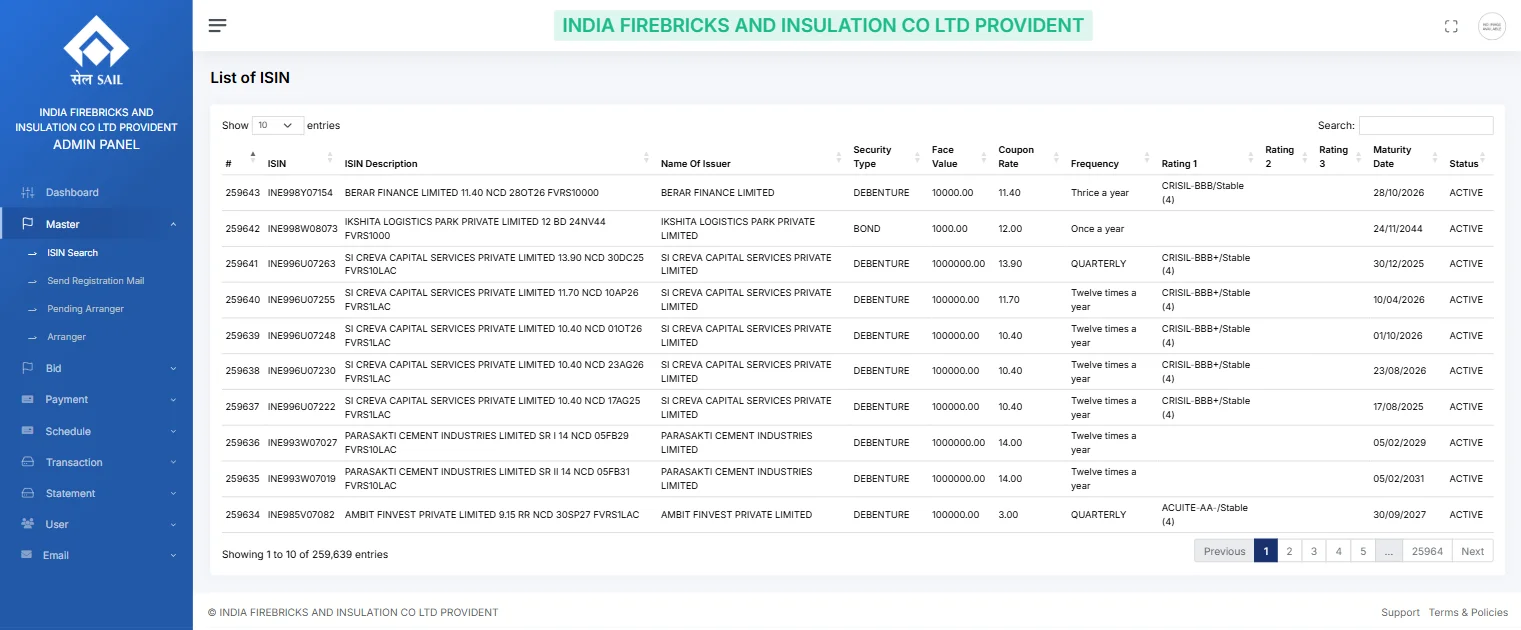
Task: Open the Pending Arranger submenu item
Action: click(85, 309)
